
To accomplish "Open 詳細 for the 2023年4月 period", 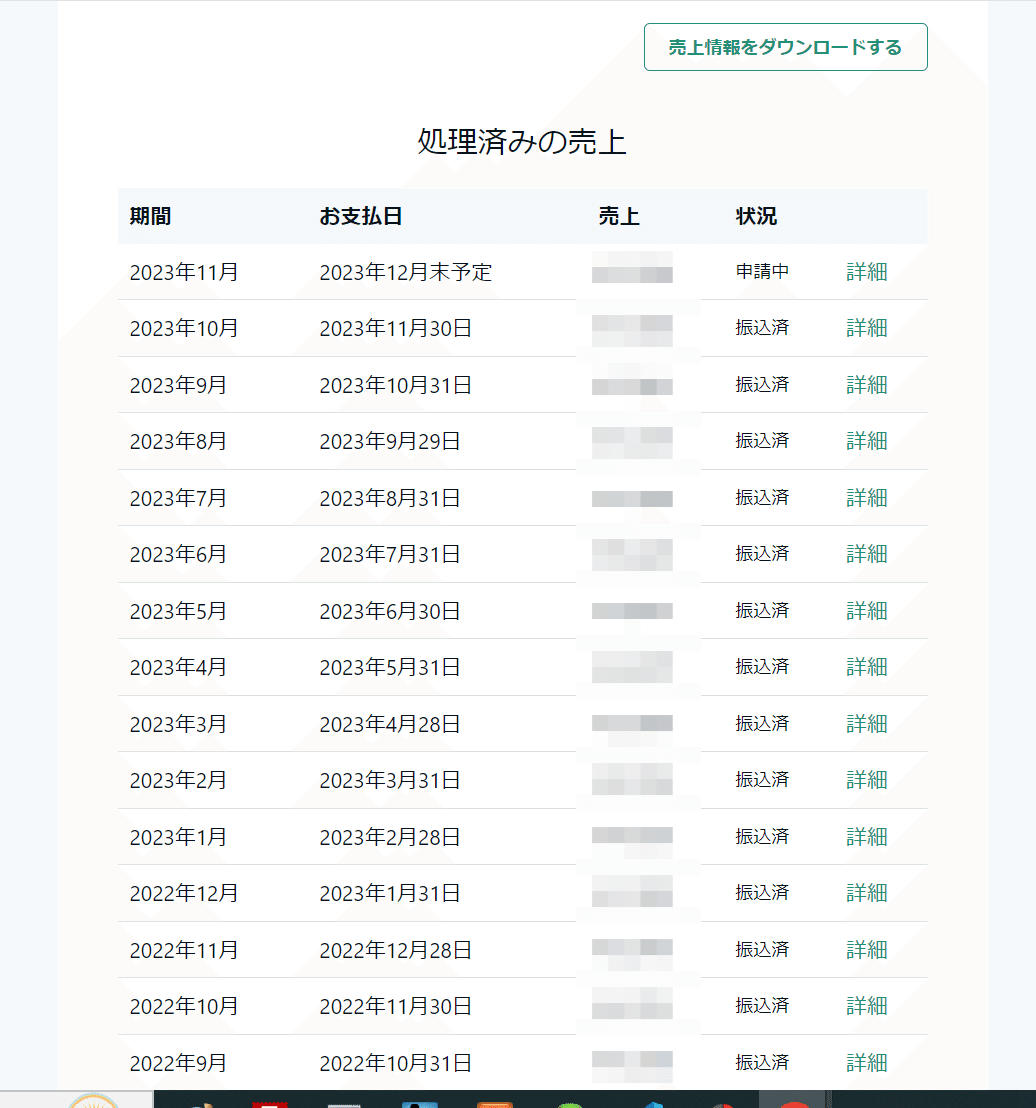I will pyautogui.click(x=866, y=667).
